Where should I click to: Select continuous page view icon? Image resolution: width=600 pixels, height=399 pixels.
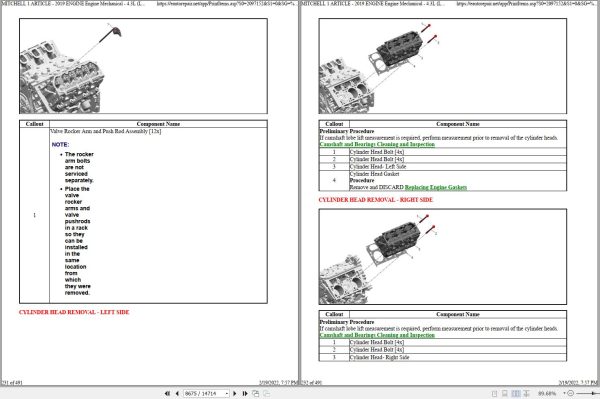pyautogui.click(x=505, y=393)
